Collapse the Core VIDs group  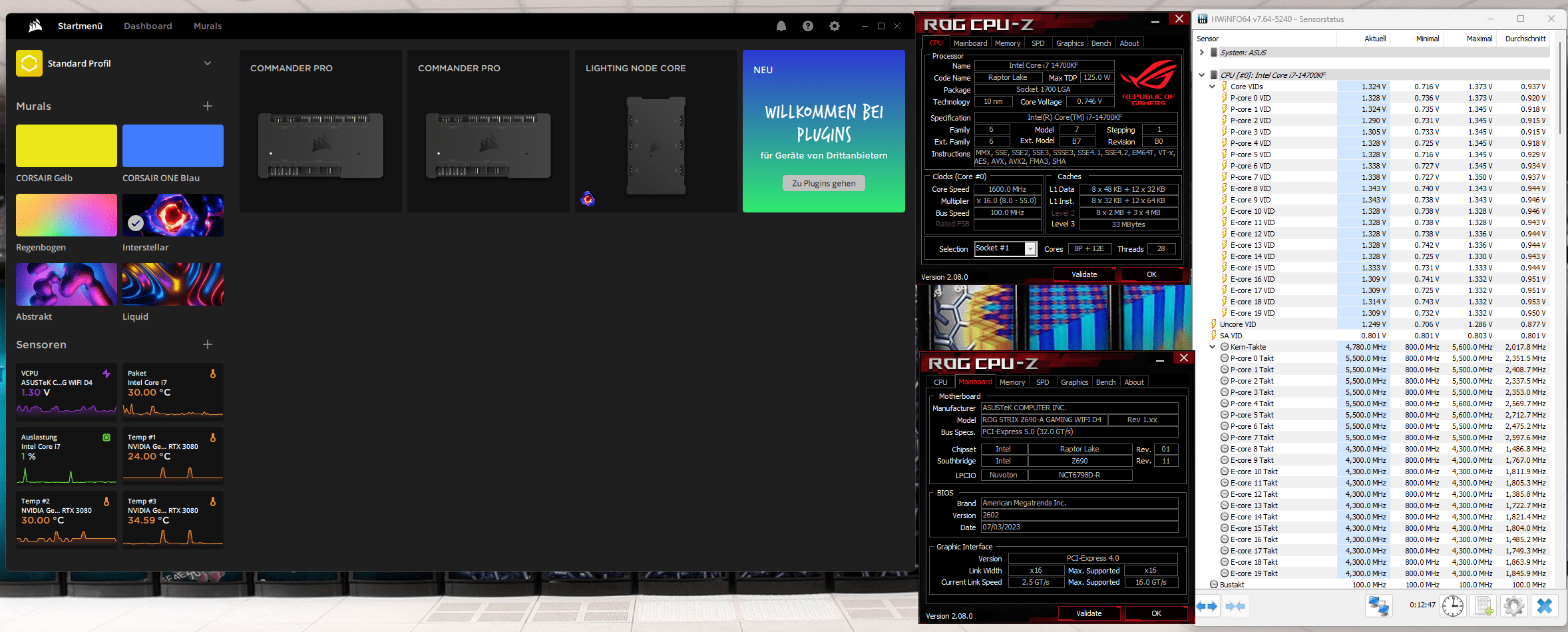pos(1213,87)
